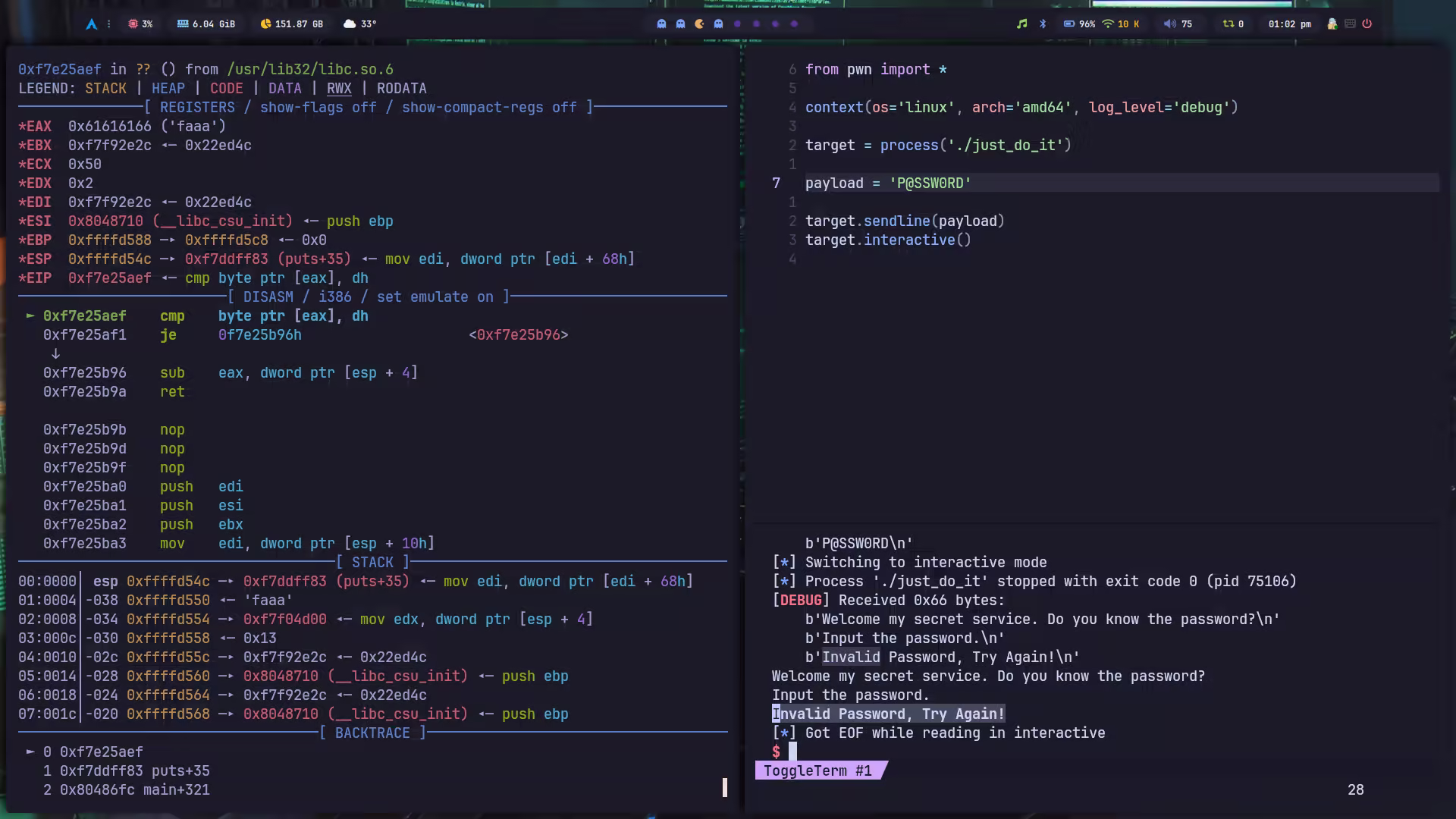
Task: Click the package updates counter icon
Action: pos(1228,24)
